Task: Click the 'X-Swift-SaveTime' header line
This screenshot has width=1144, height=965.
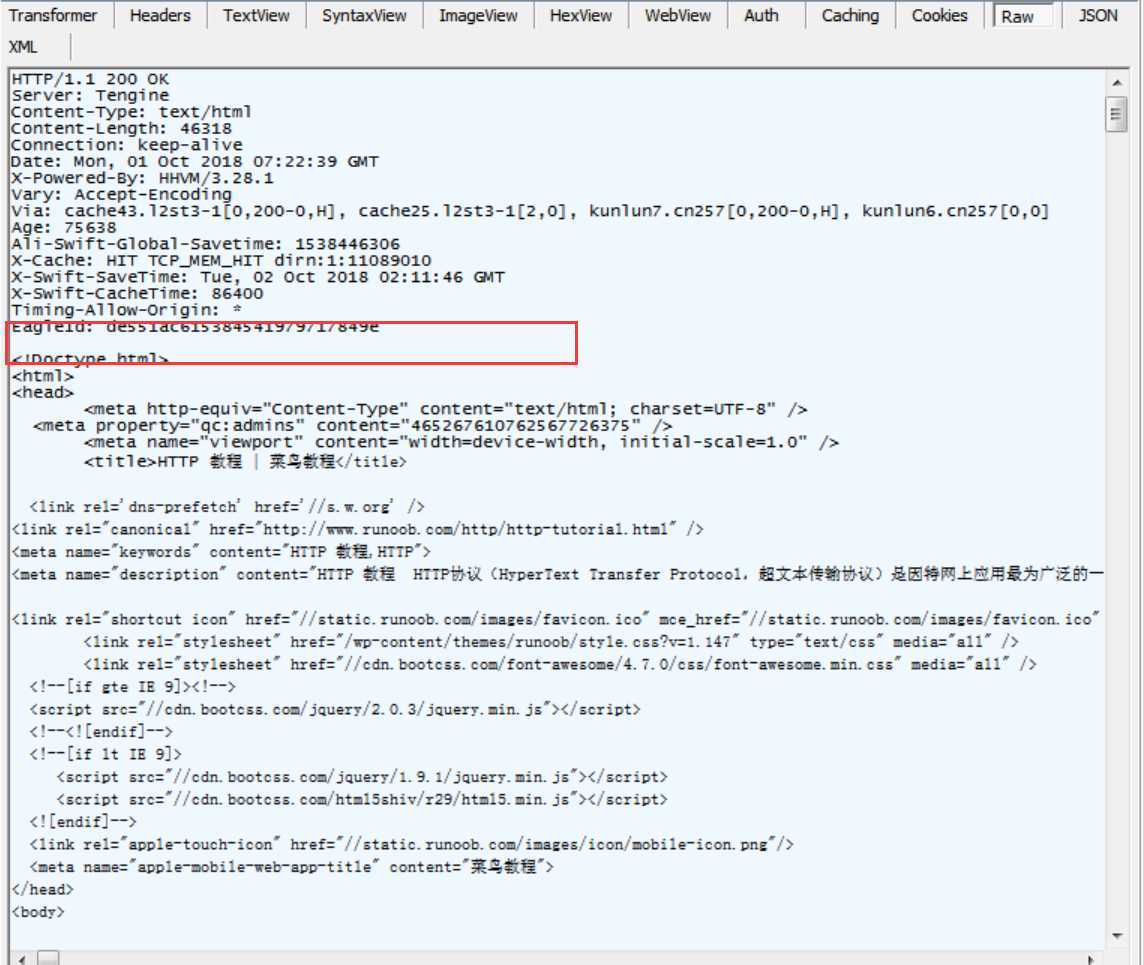Action: (258, 277)
